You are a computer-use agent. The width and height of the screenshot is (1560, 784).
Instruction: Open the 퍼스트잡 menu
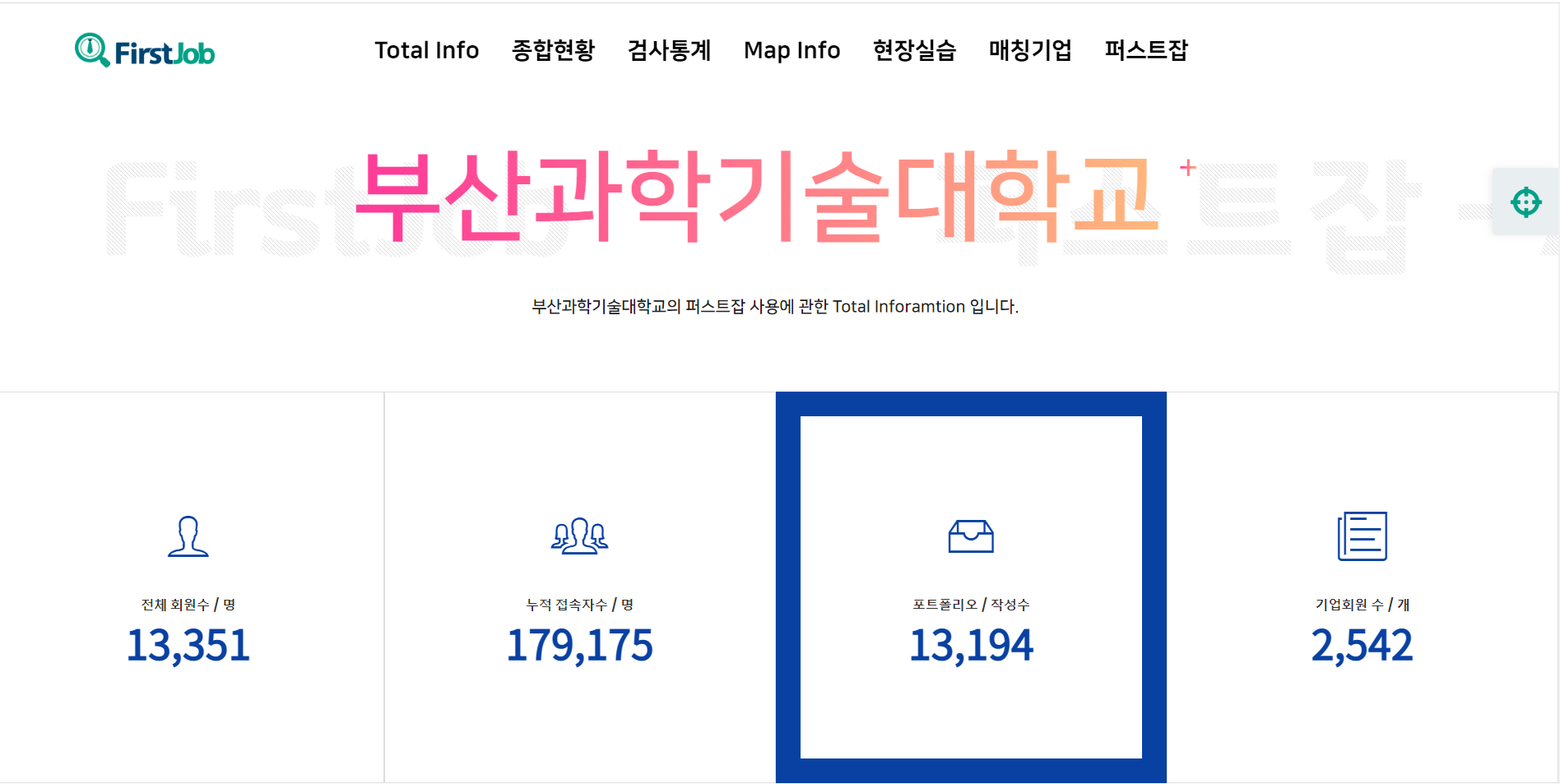1146,50
